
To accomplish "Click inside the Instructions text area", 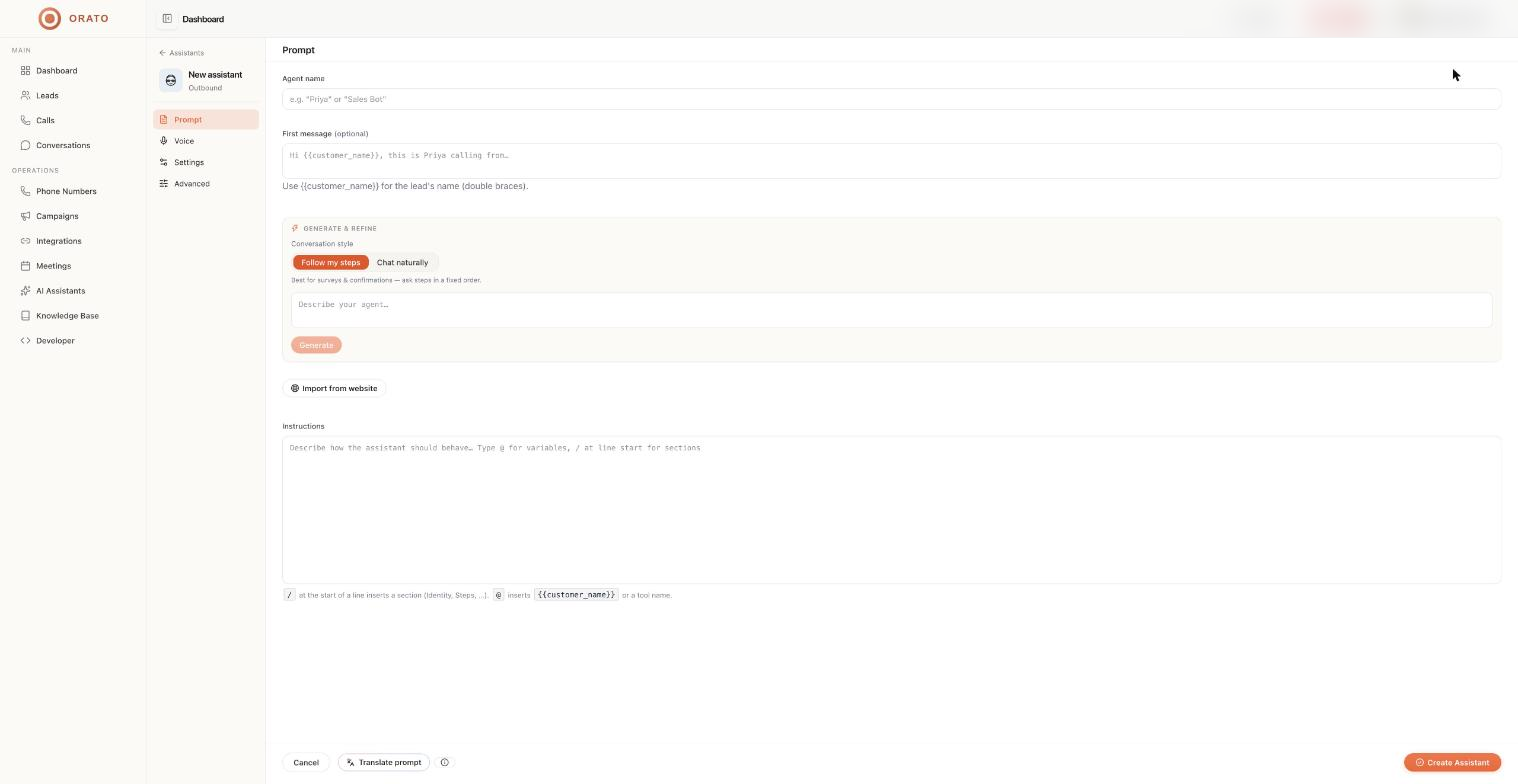I will coord(891,510).
